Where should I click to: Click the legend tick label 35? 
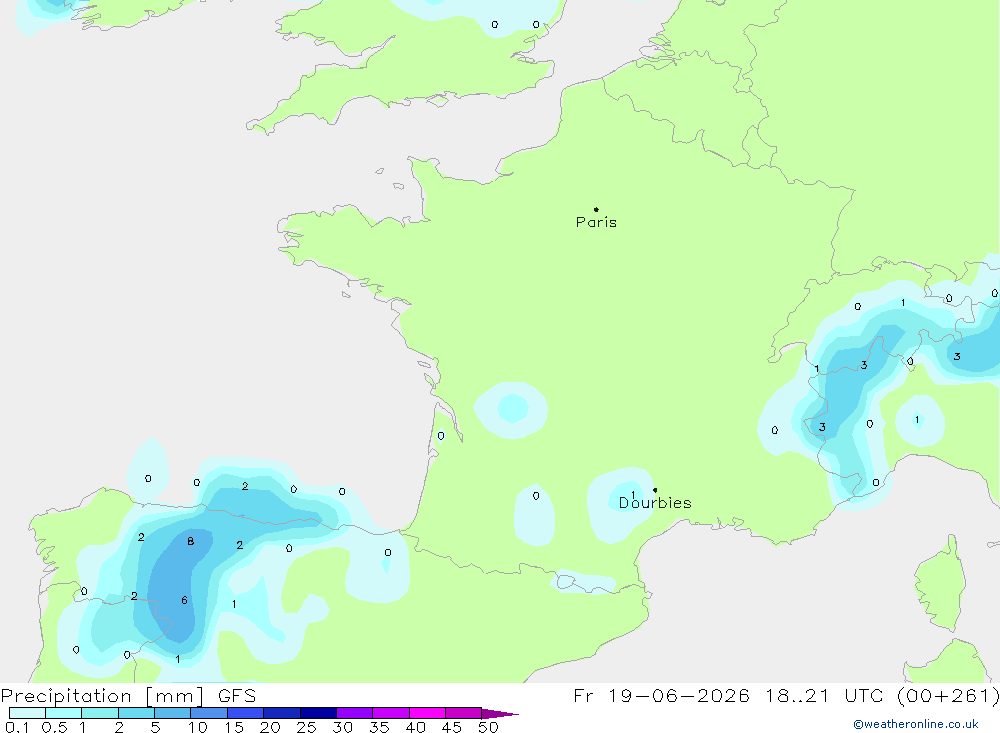pos(379,727)
